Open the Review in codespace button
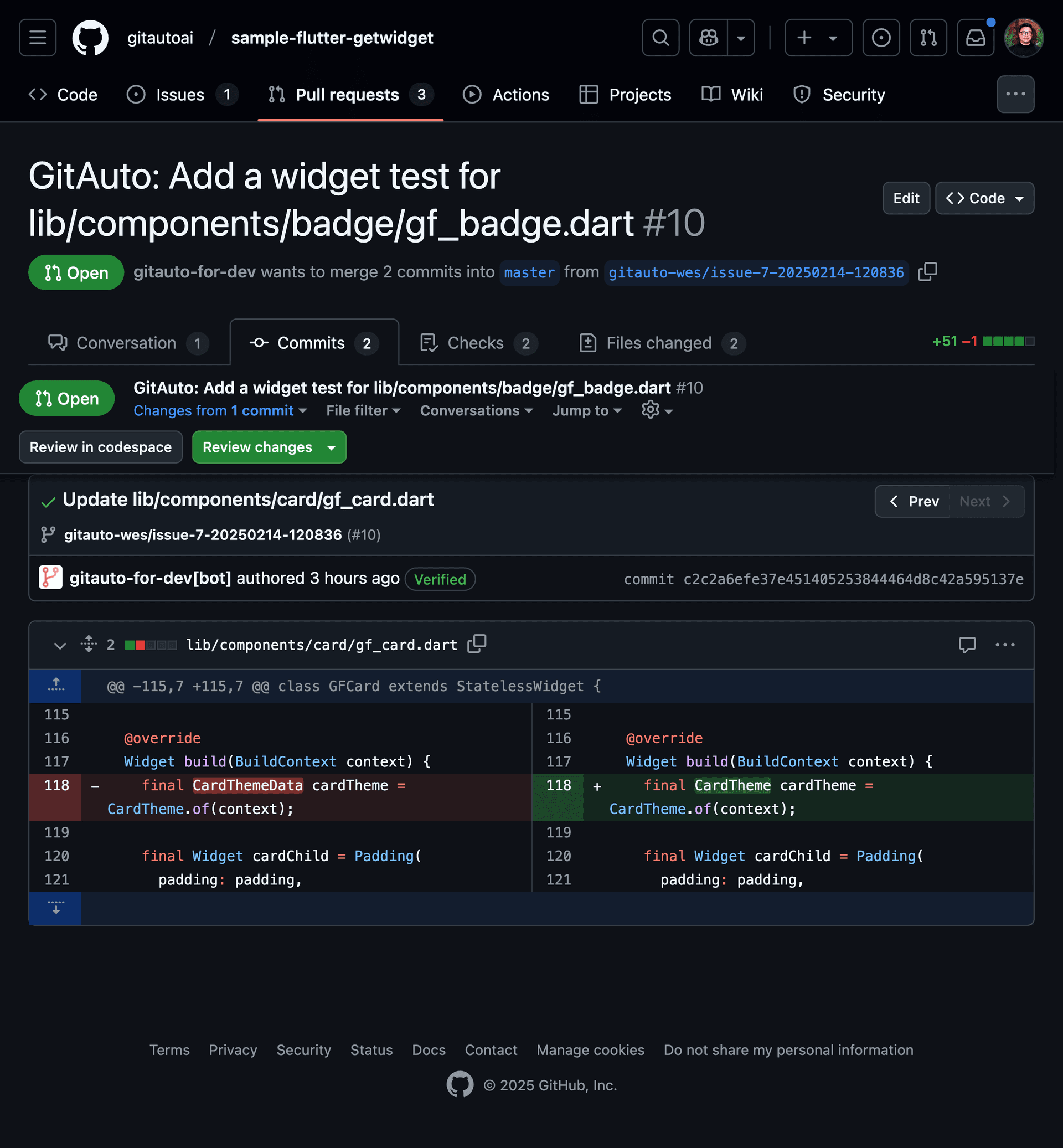Screen dimensions: 1063x1148 [101, 447]
